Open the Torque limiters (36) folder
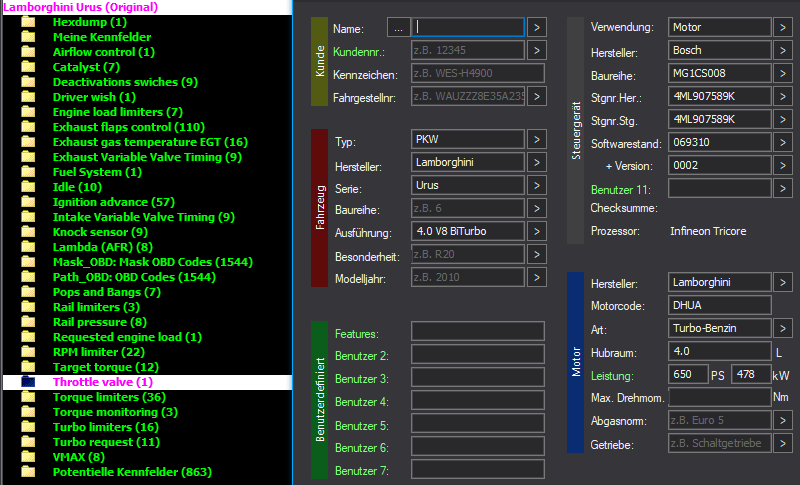Screen dimensions: 800x485 [109, 397]
